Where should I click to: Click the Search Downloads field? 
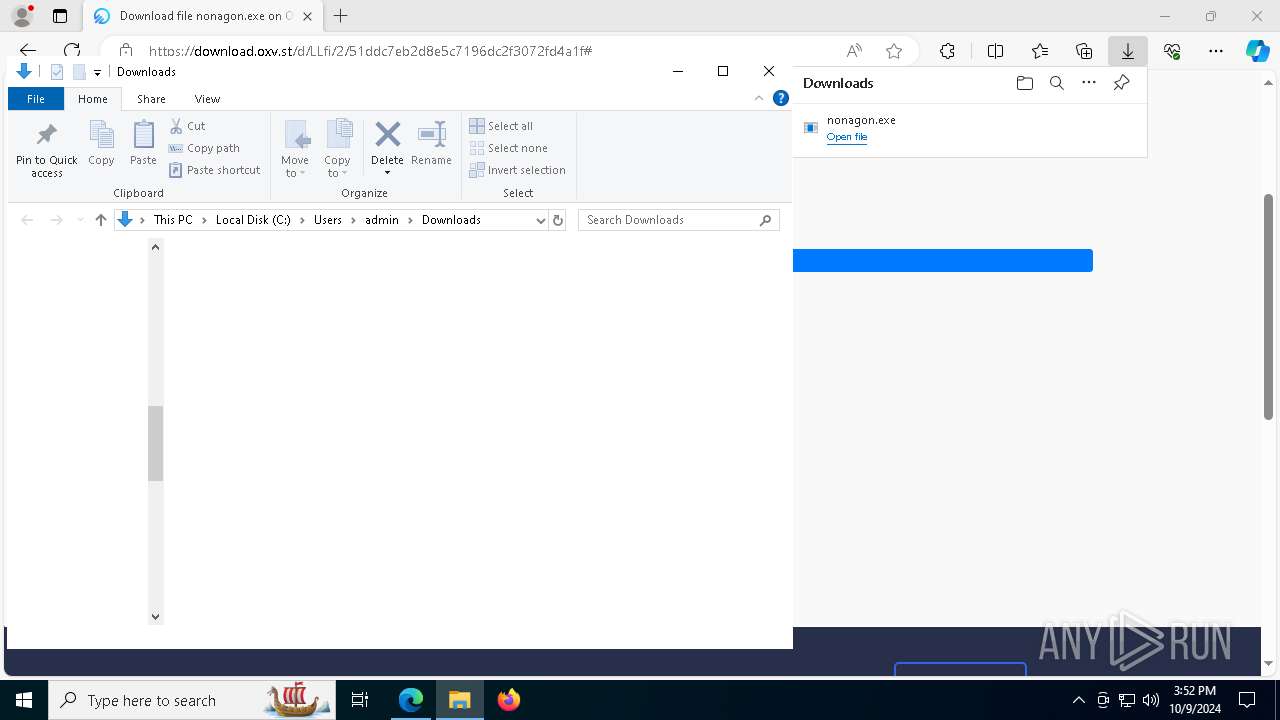pyautogui.click(x=678, y=220)
